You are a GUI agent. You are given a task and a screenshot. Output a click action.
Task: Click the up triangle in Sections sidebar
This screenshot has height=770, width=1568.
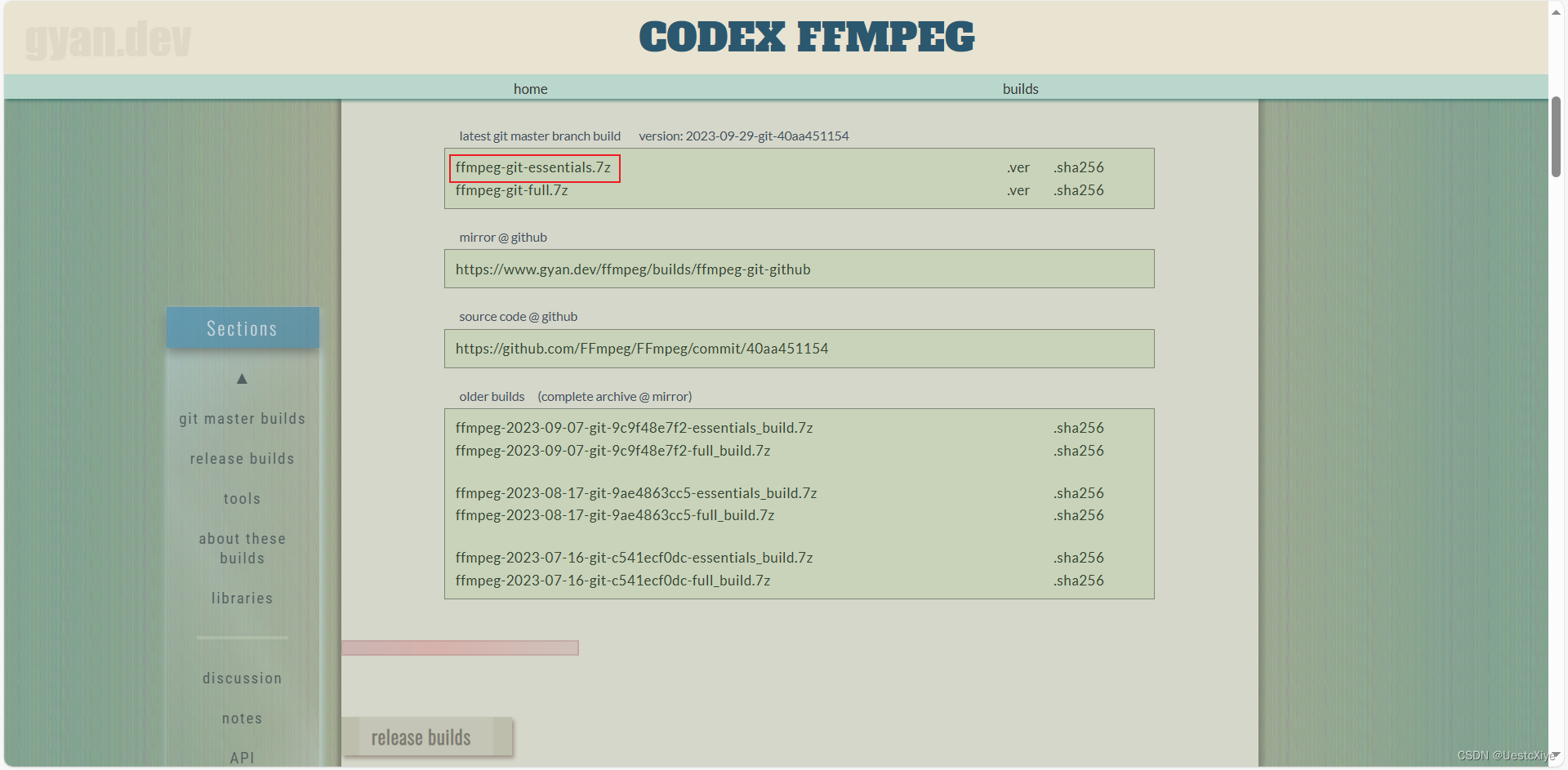pyautogui.click(x=242, y=379)
